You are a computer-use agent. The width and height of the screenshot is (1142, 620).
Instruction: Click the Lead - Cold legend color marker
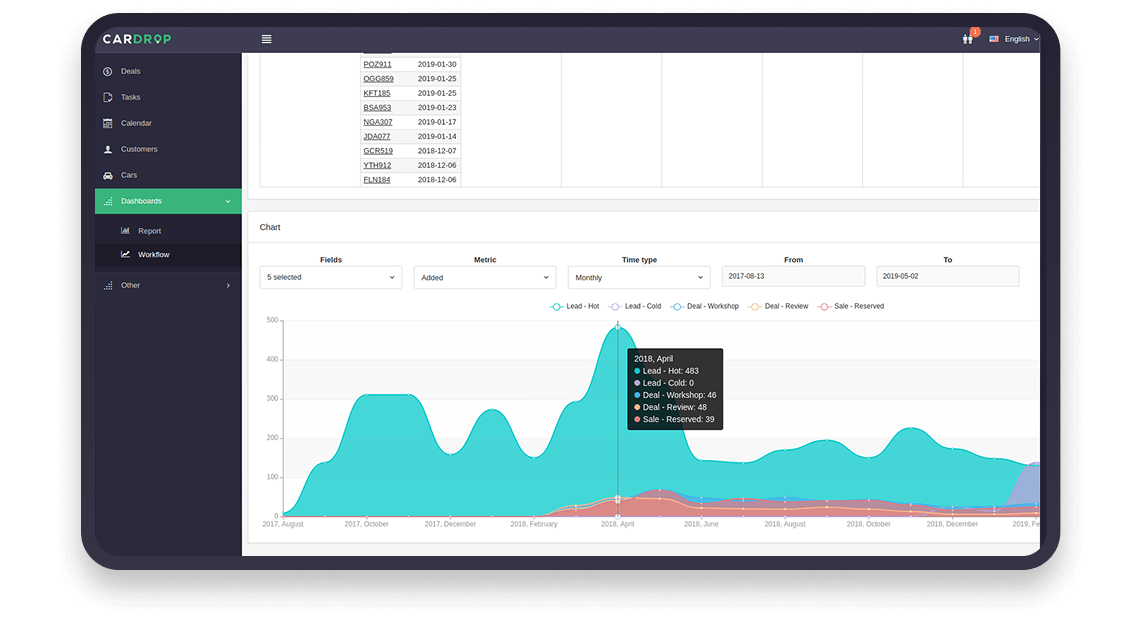[616, 306]
